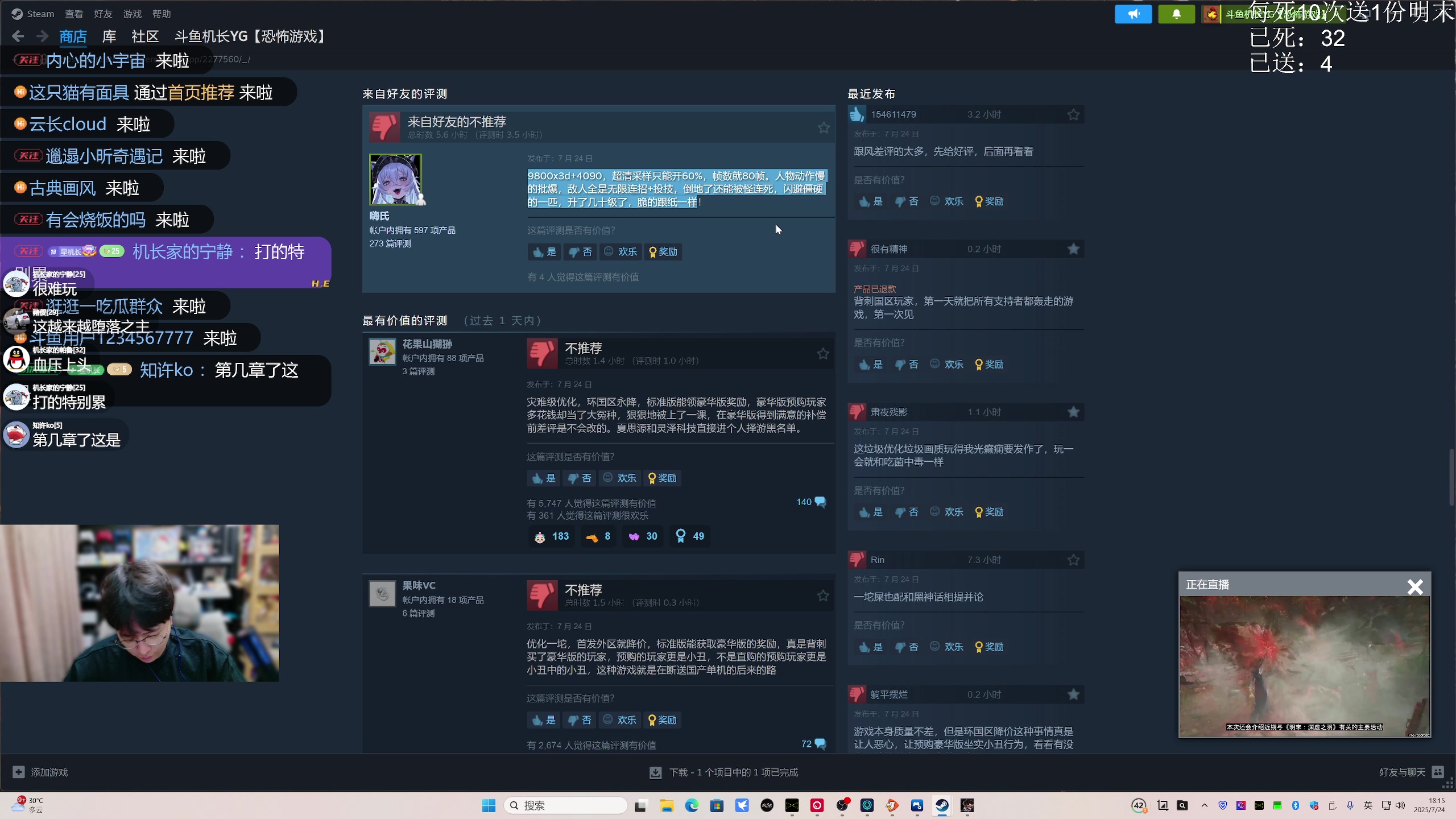Click the 183 award badge
Screen dimensions: 1456x819
point(551,536)
